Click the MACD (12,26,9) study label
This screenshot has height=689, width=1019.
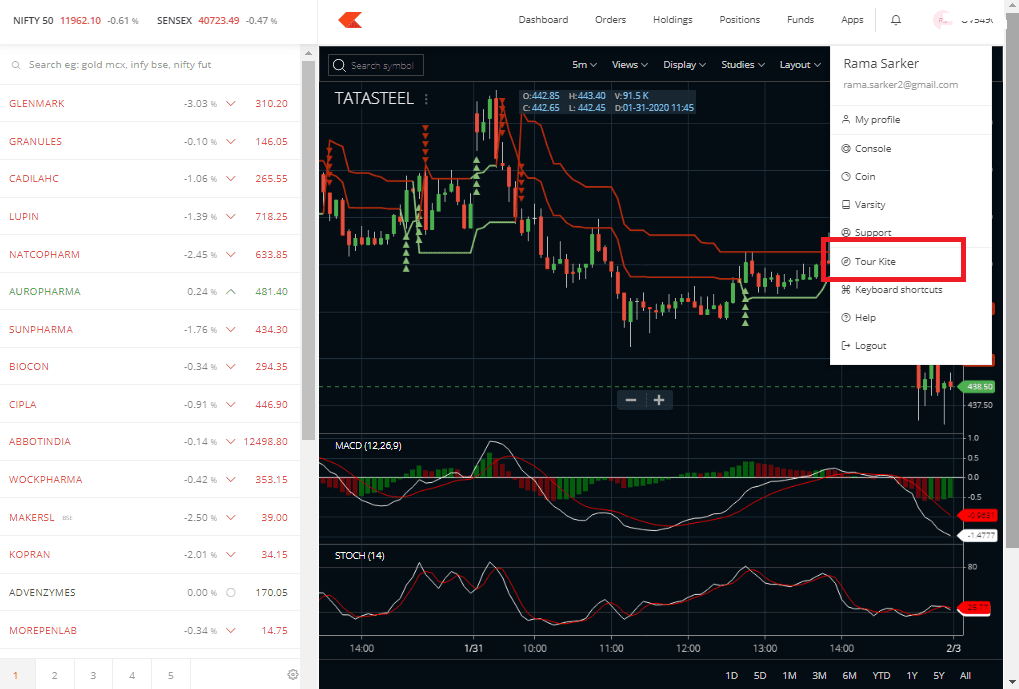pos(368,446)
